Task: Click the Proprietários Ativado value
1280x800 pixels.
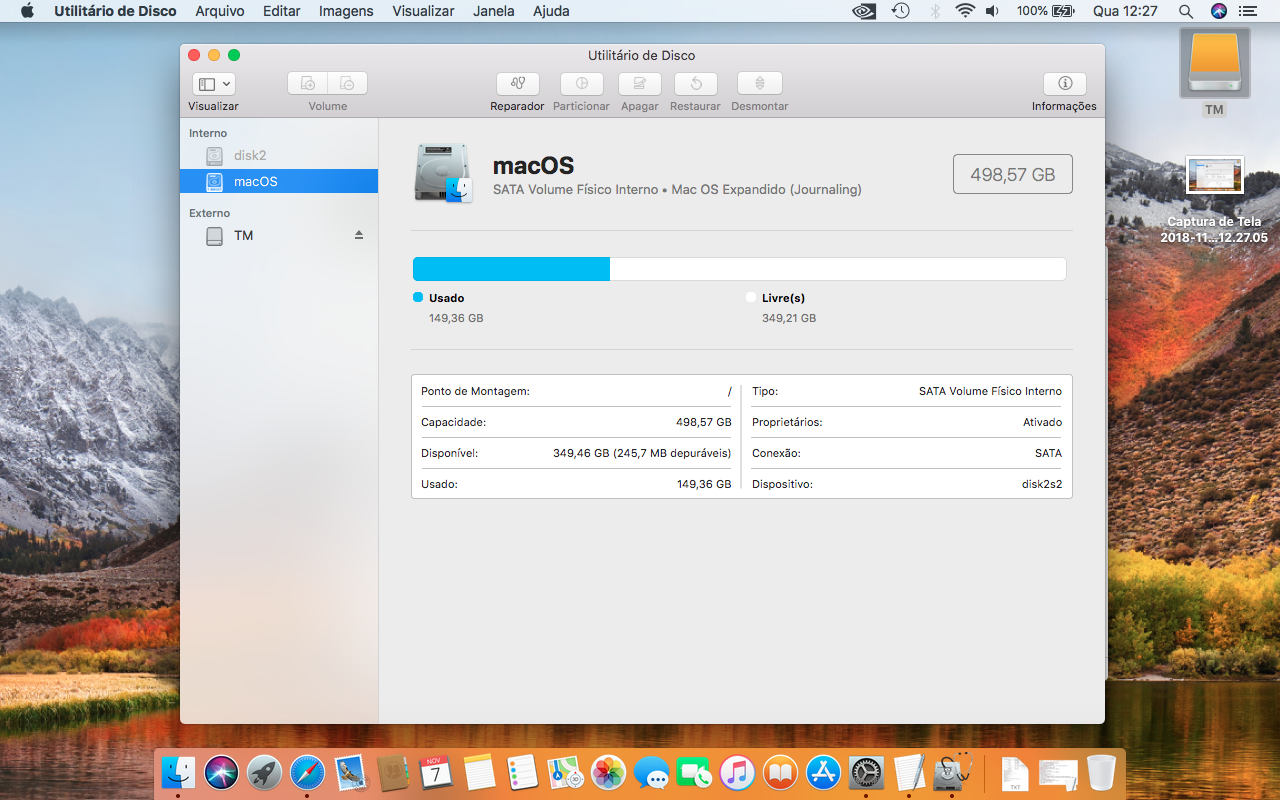Action: click(x=1042, y=422)
